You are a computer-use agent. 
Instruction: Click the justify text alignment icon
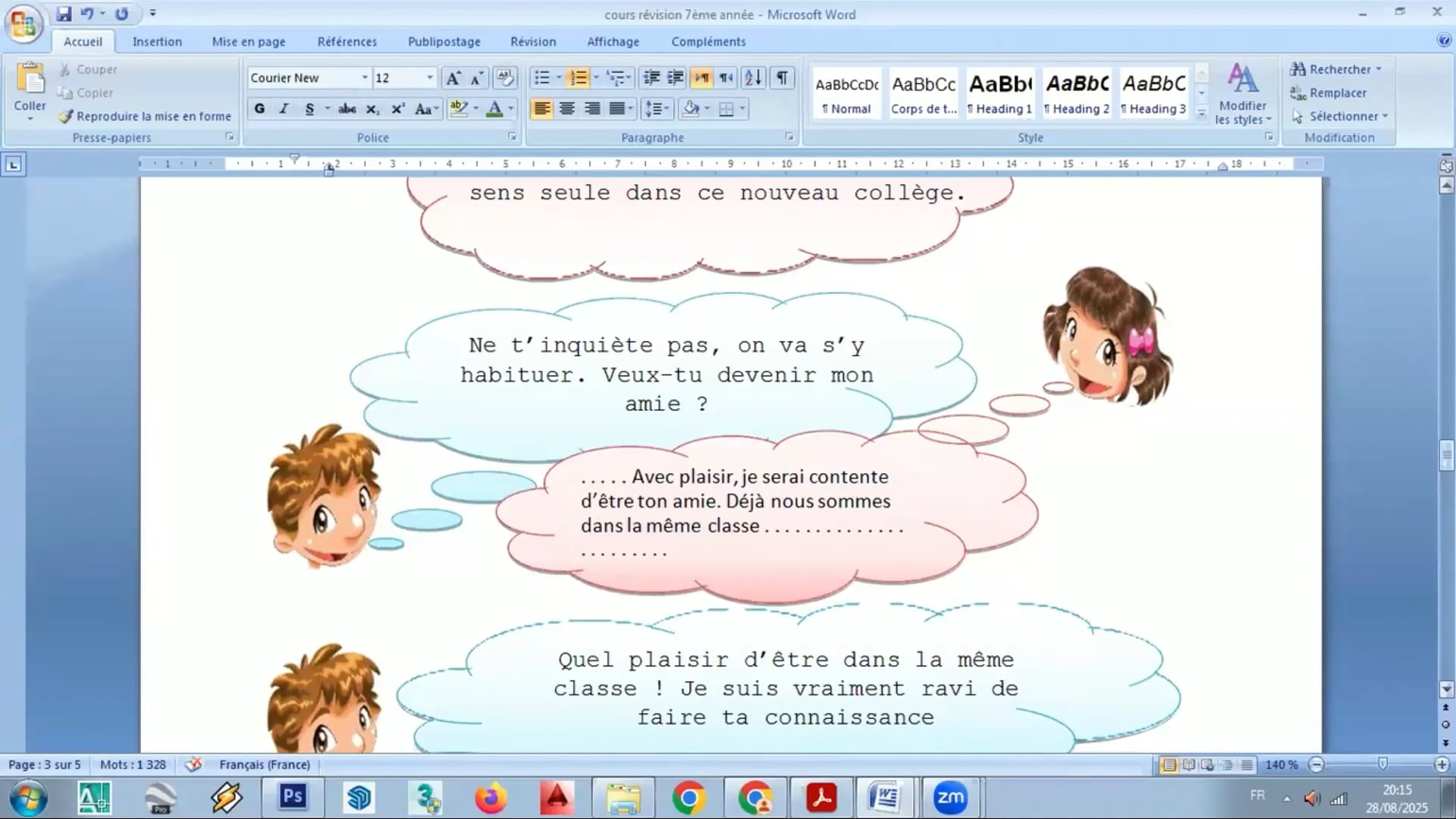point(617,108)
